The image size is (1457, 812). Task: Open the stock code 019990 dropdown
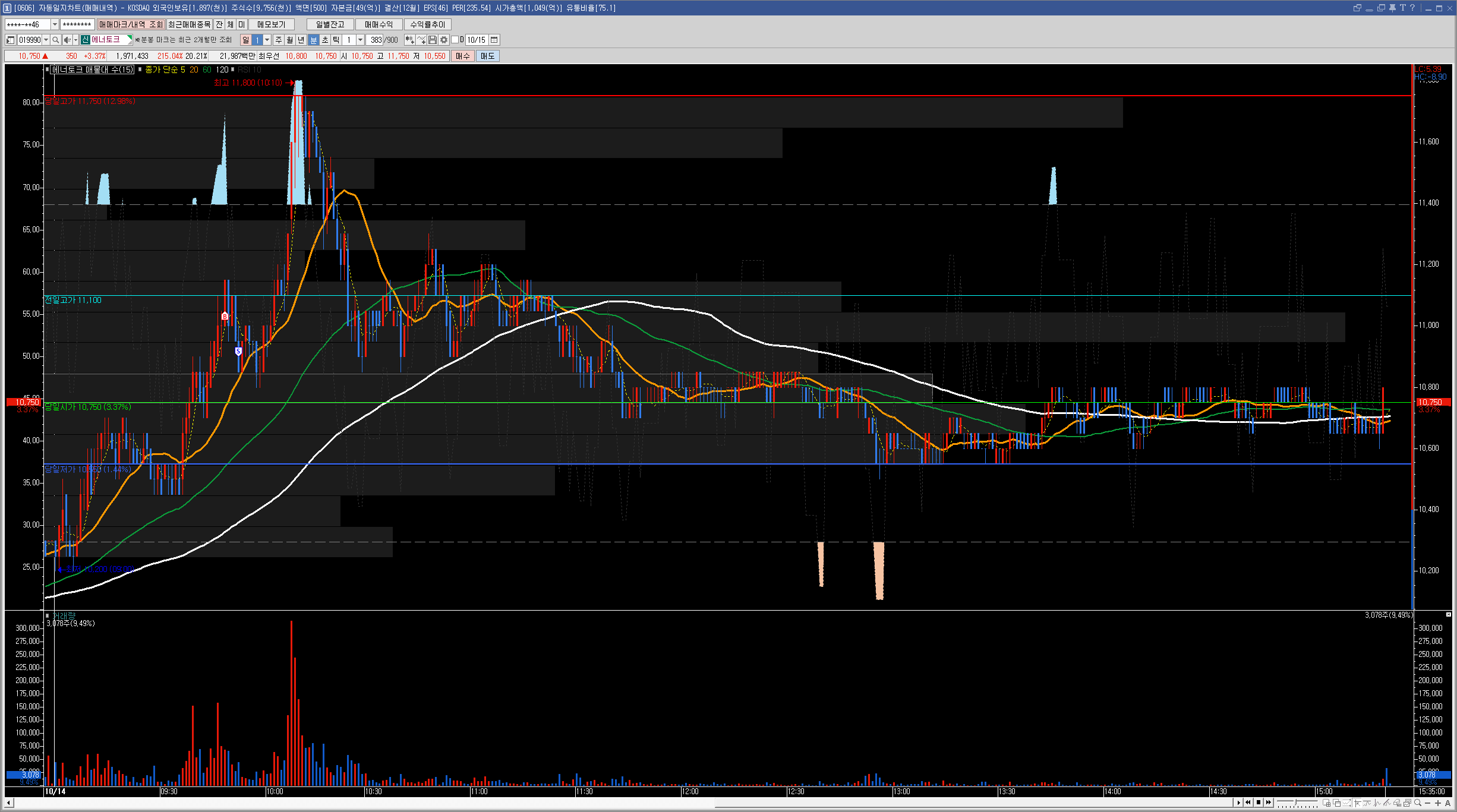[x=46, y=40]
